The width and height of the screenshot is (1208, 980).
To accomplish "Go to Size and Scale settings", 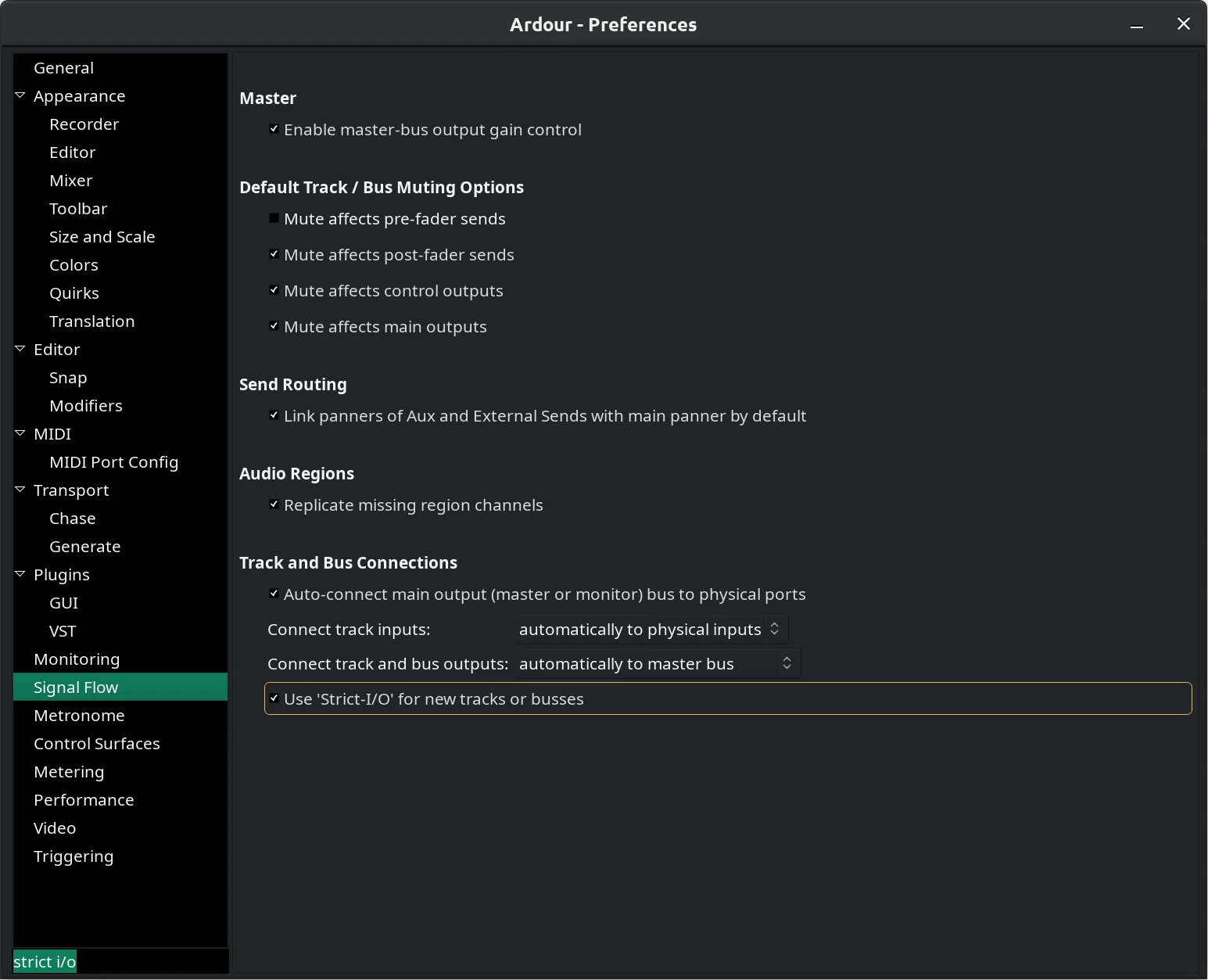I will [x=102, y=237].
